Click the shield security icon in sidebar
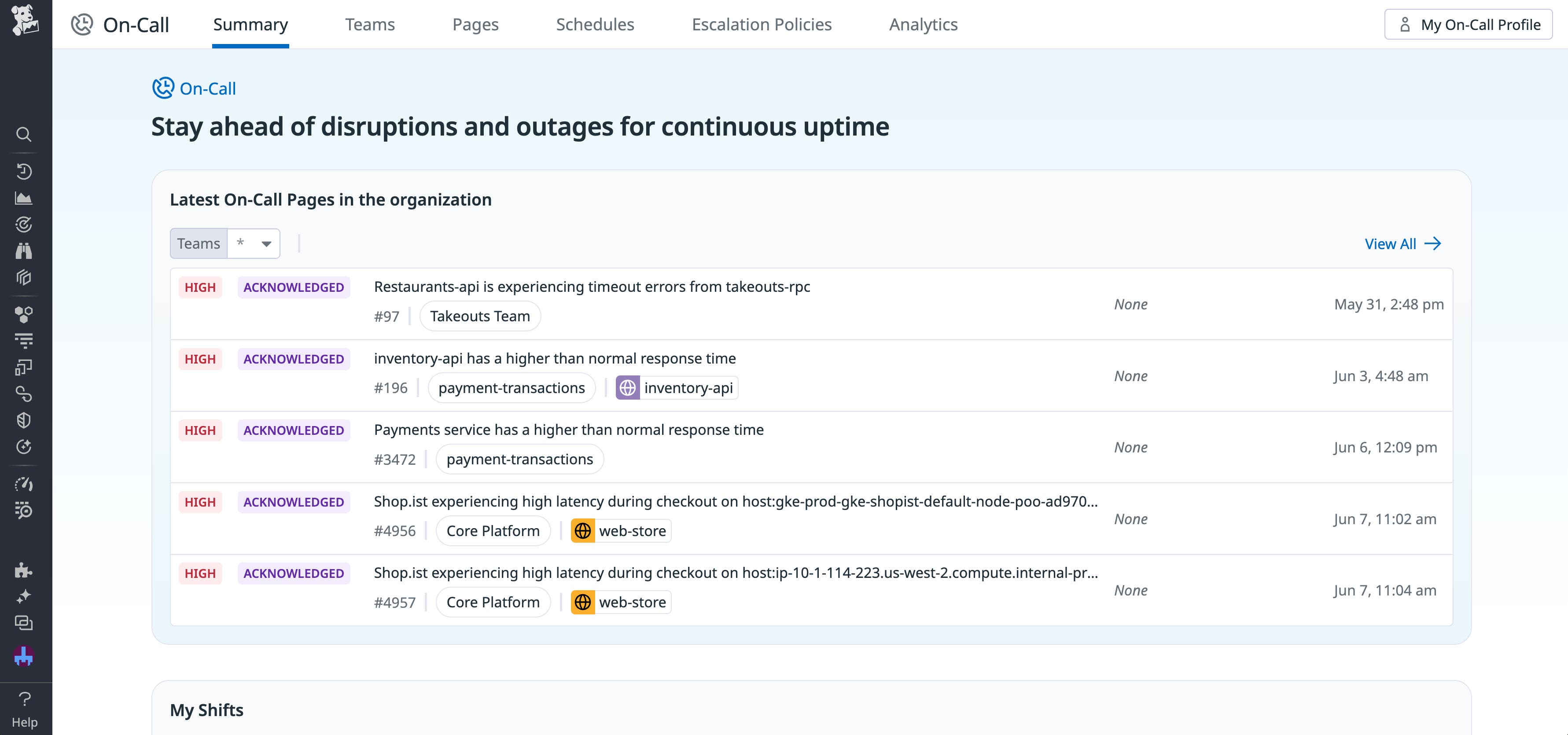This screenshot has height=735, width=1568. [24, 420]
